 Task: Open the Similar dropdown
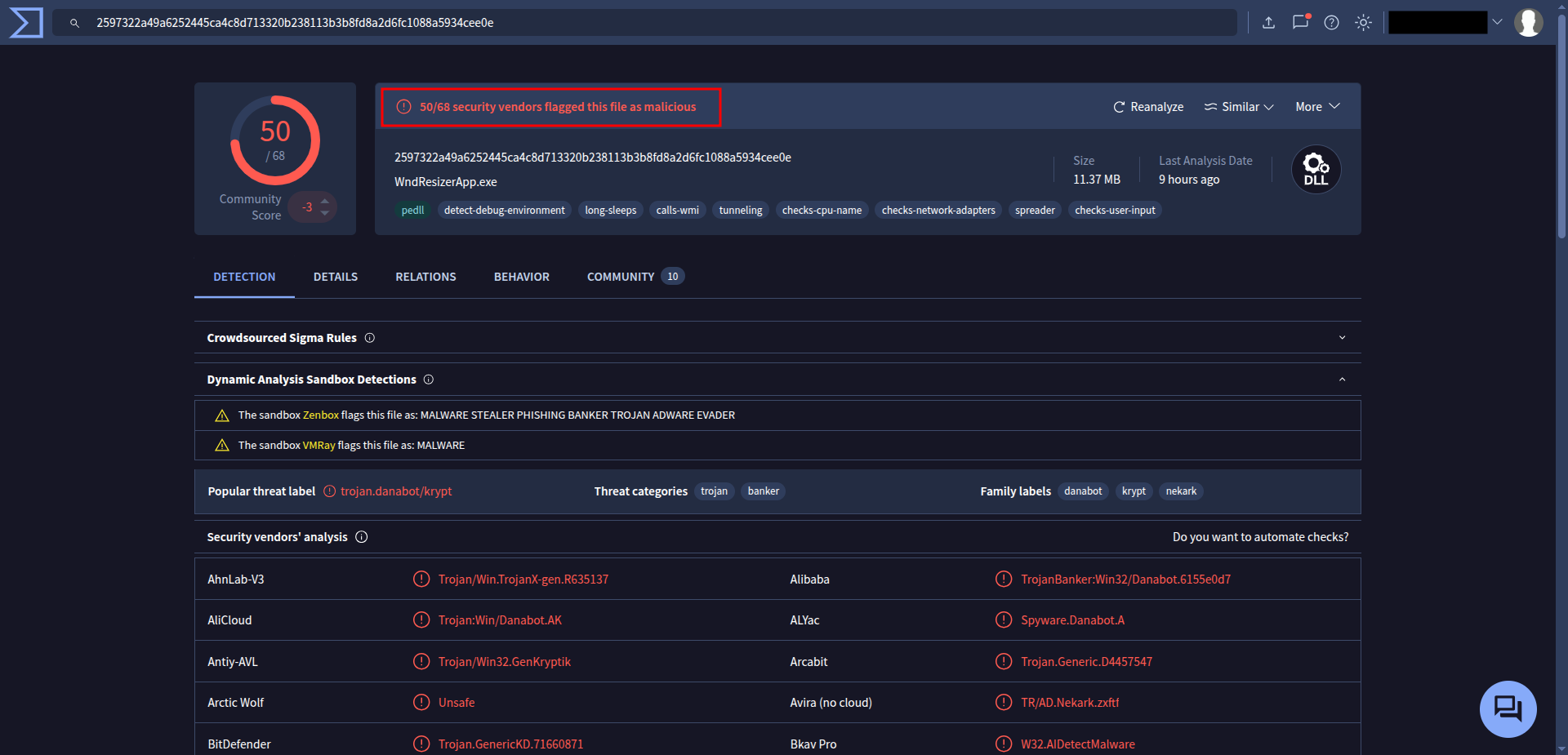pos(1238,106)
